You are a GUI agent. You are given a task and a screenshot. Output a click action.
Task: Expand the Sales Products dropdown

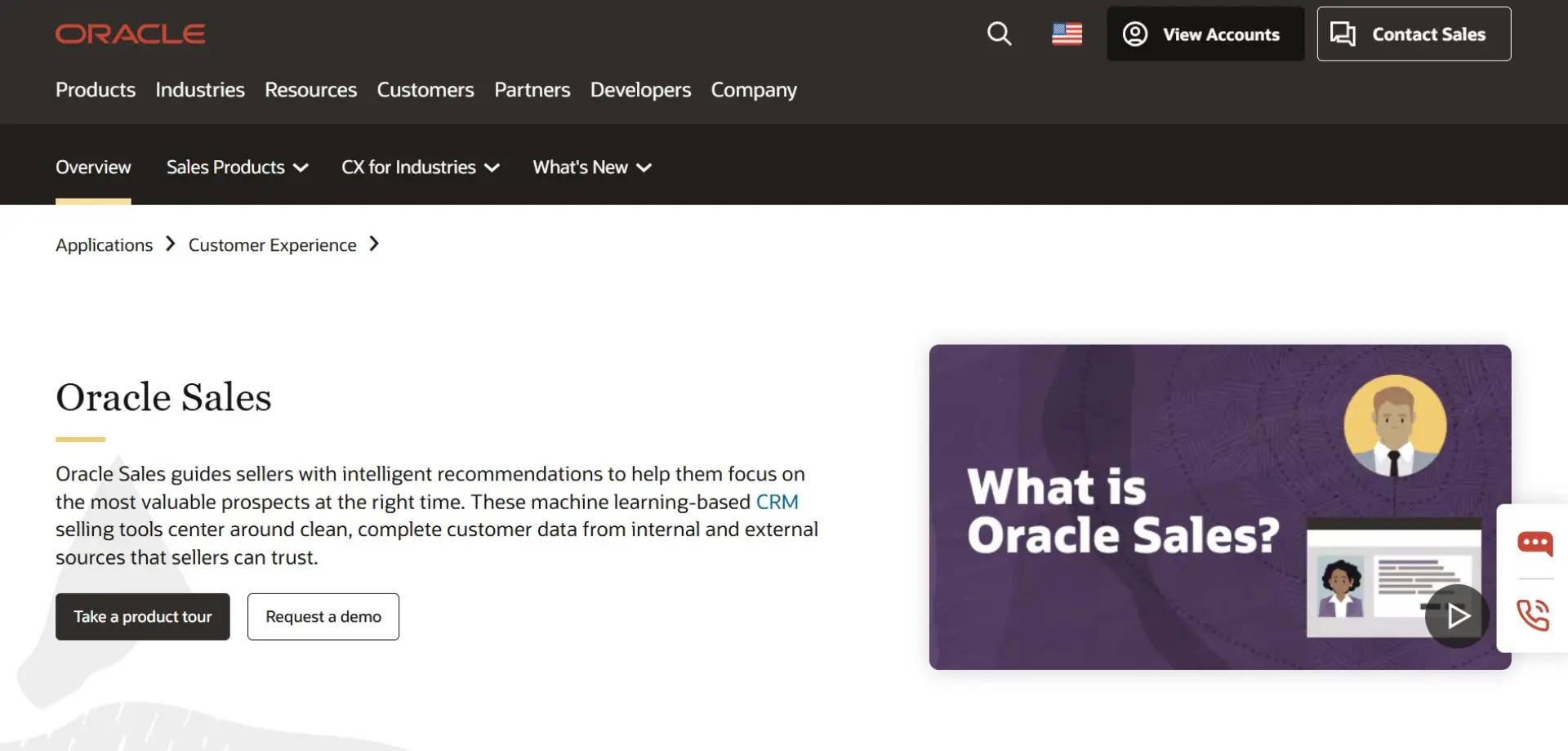pos(238,168)
